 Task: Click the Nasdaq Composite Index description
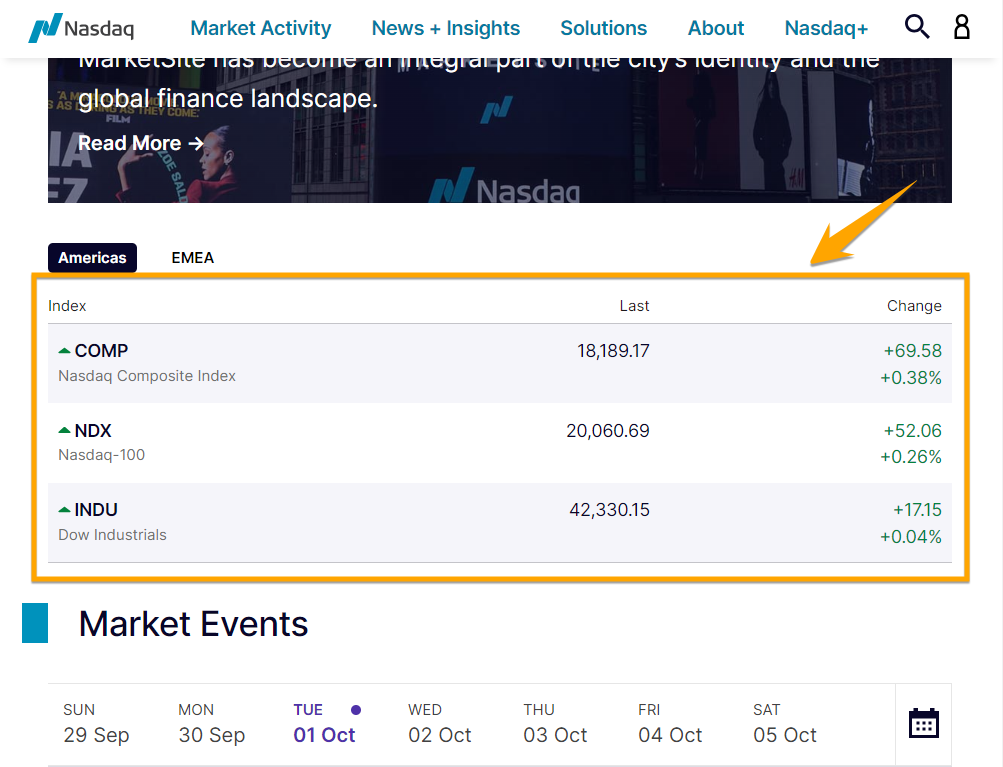tap(147, 376)
